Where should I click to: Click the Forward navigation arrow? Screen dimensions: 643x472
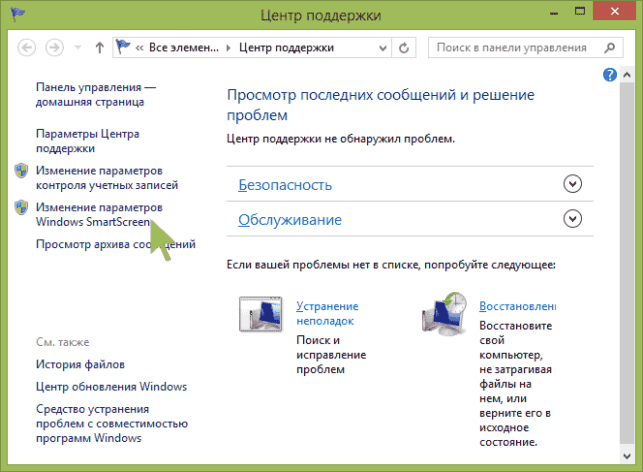[54, 48]
